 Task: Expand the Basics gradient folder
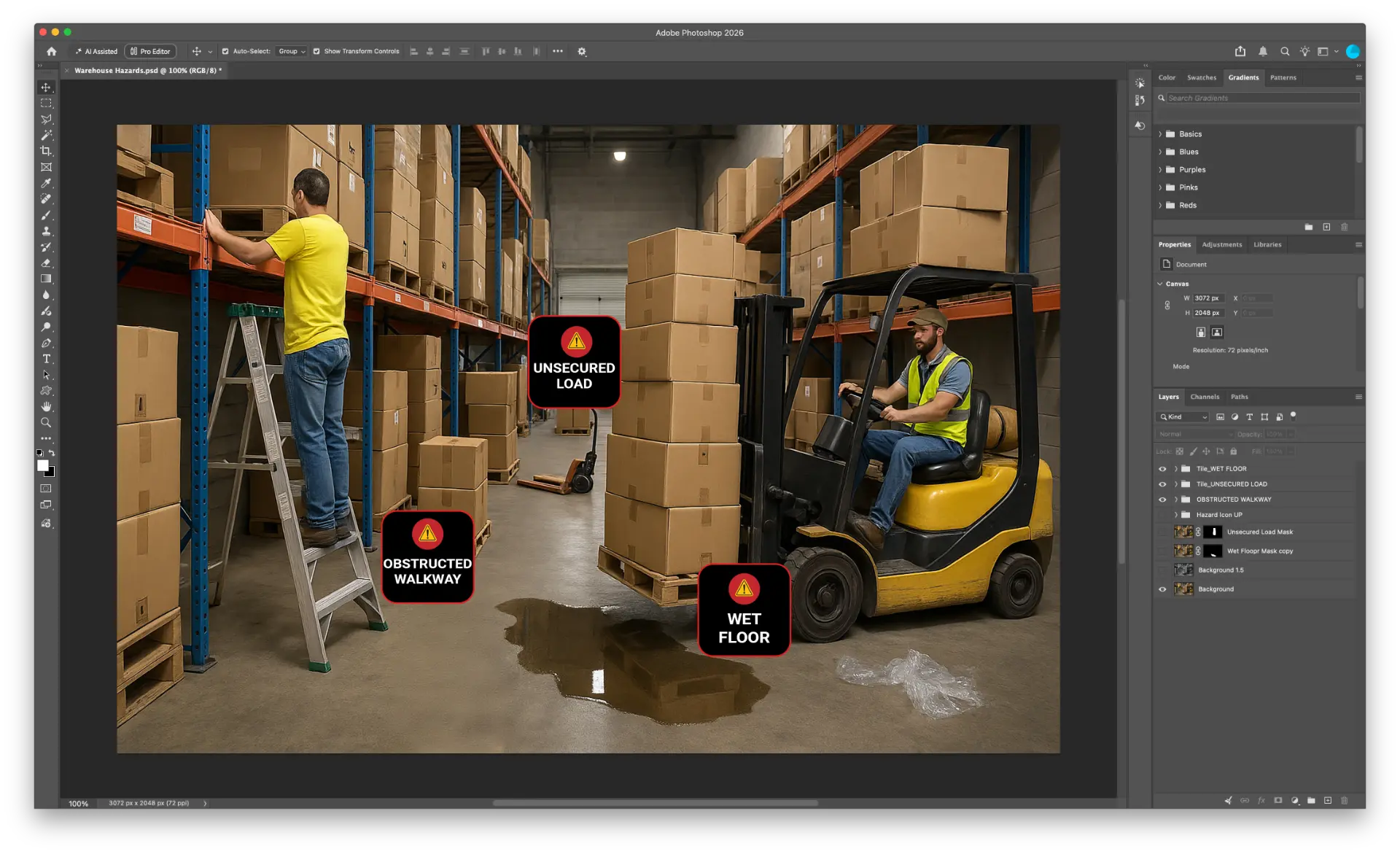pos(1160,134)
